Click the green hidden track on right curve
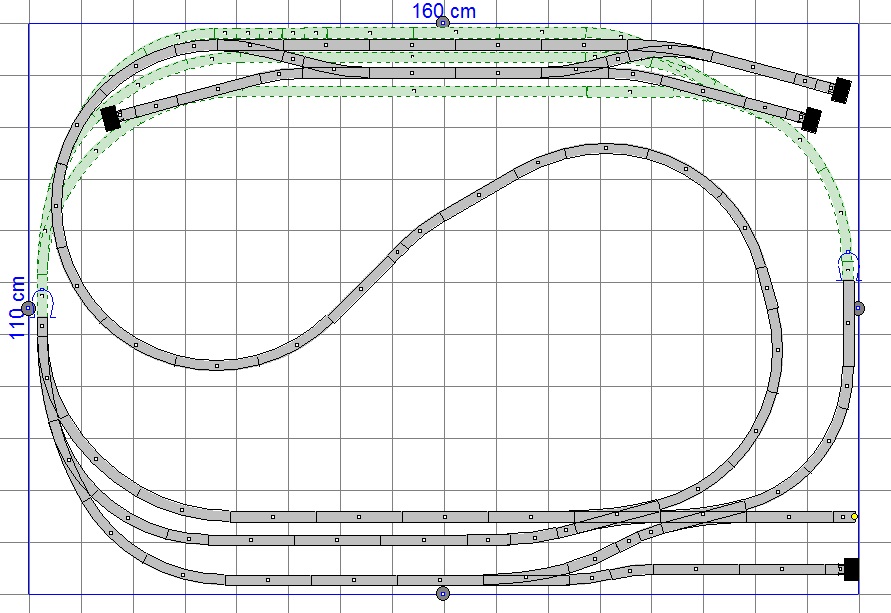The height and width of the screenshot is (613, 891). point(822,180)
